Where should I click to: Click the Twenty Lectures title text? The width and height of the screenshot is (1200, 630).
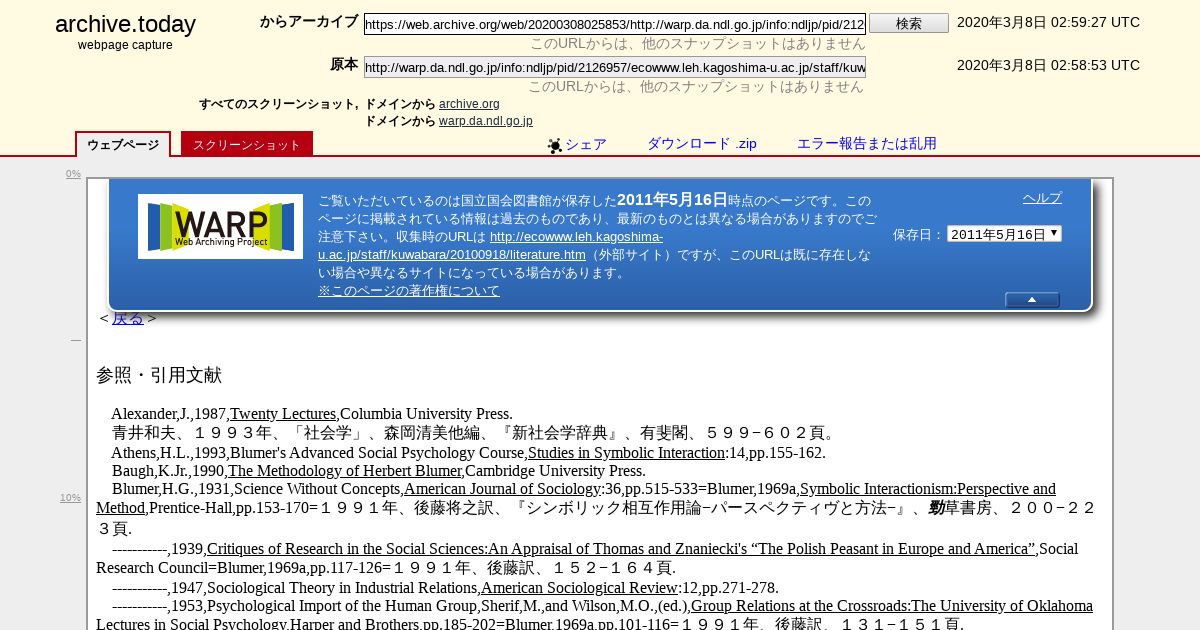[283, 414]
